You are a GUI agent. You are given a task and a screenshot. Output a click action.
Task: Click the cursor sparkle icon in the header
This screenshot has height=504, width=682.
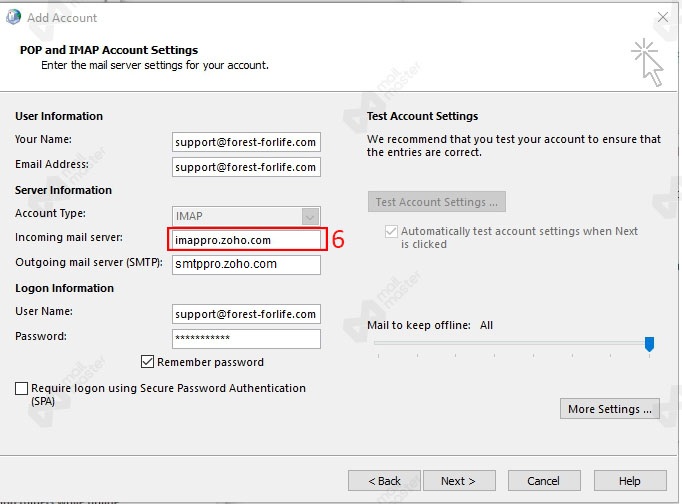pyautogui.click(x=646, y=63)
